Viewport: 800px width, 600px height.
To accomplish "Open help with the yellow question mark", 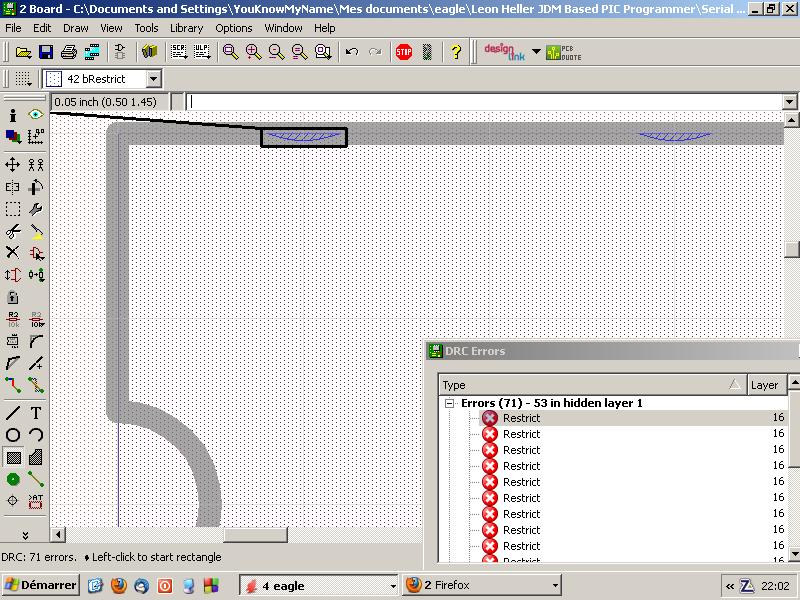I will [456, 52].
